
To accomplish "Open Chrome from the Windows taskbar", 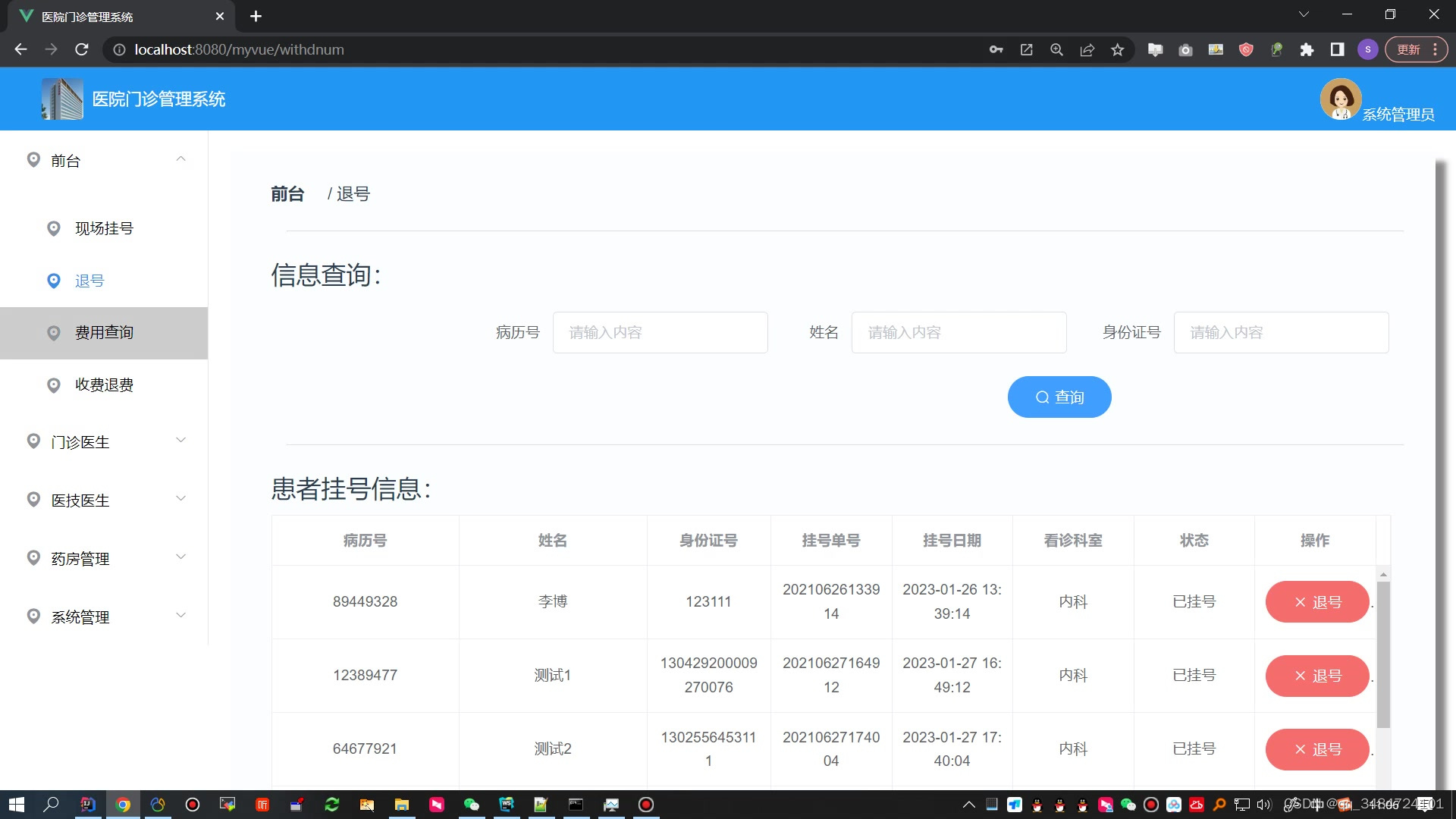I will click(123, 805).
